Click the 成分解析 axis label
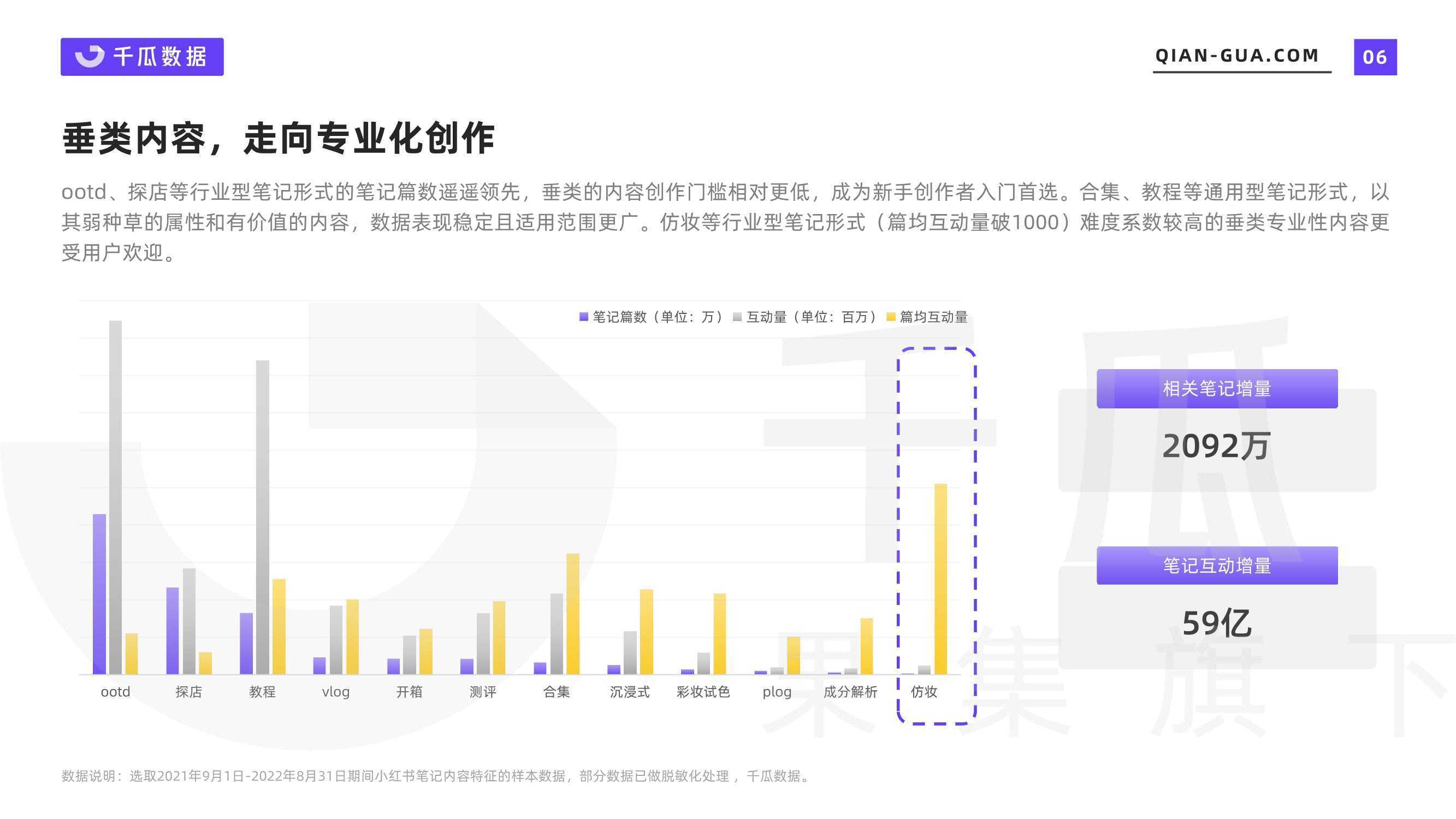 coord(850,692)
